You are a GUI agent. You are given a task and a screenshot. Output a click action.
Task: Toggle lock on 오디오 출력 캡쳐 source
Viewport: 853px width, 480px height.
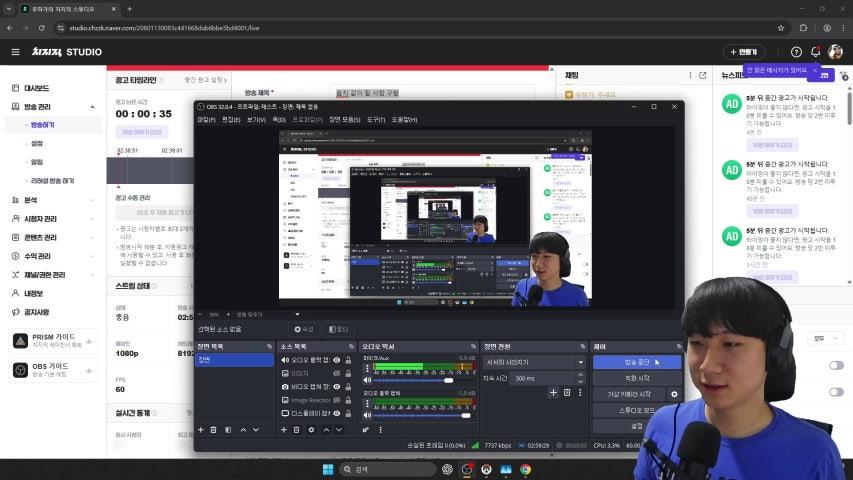click(348, 360)
